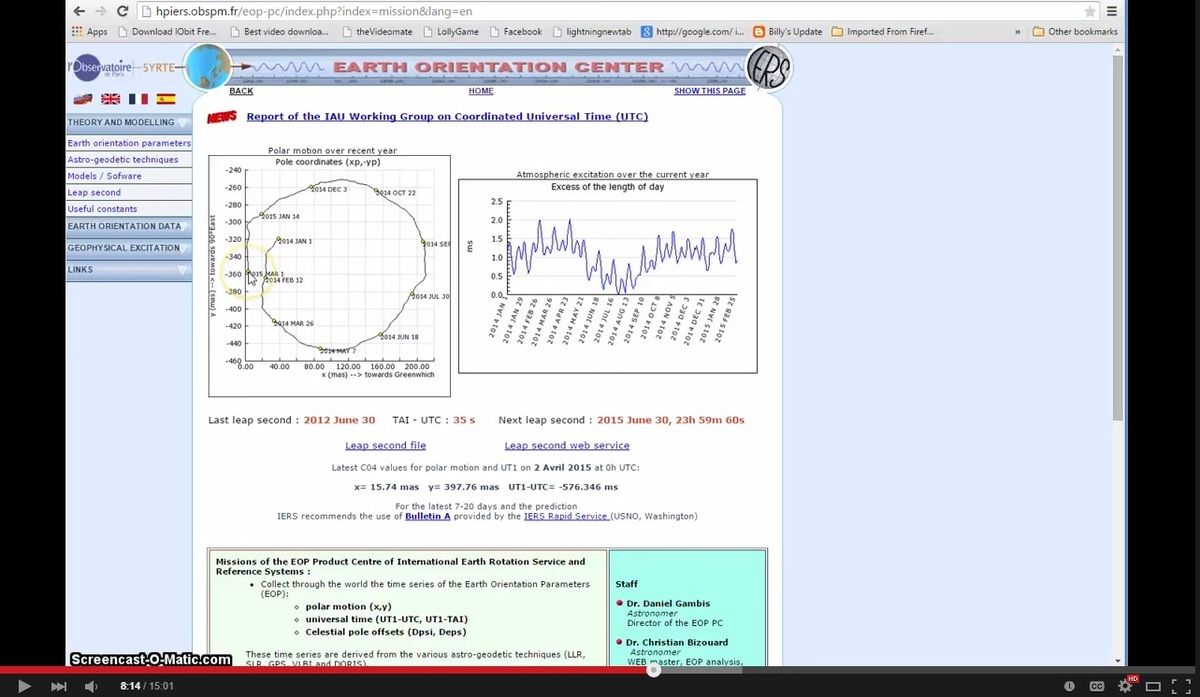Switch language with Russian flag
The image size is (1200, 697).
click(x=84, y=99)
